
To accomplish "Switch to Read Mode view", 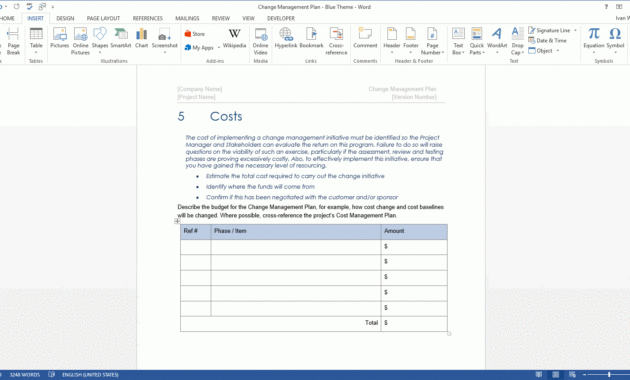I will (539, 374).
